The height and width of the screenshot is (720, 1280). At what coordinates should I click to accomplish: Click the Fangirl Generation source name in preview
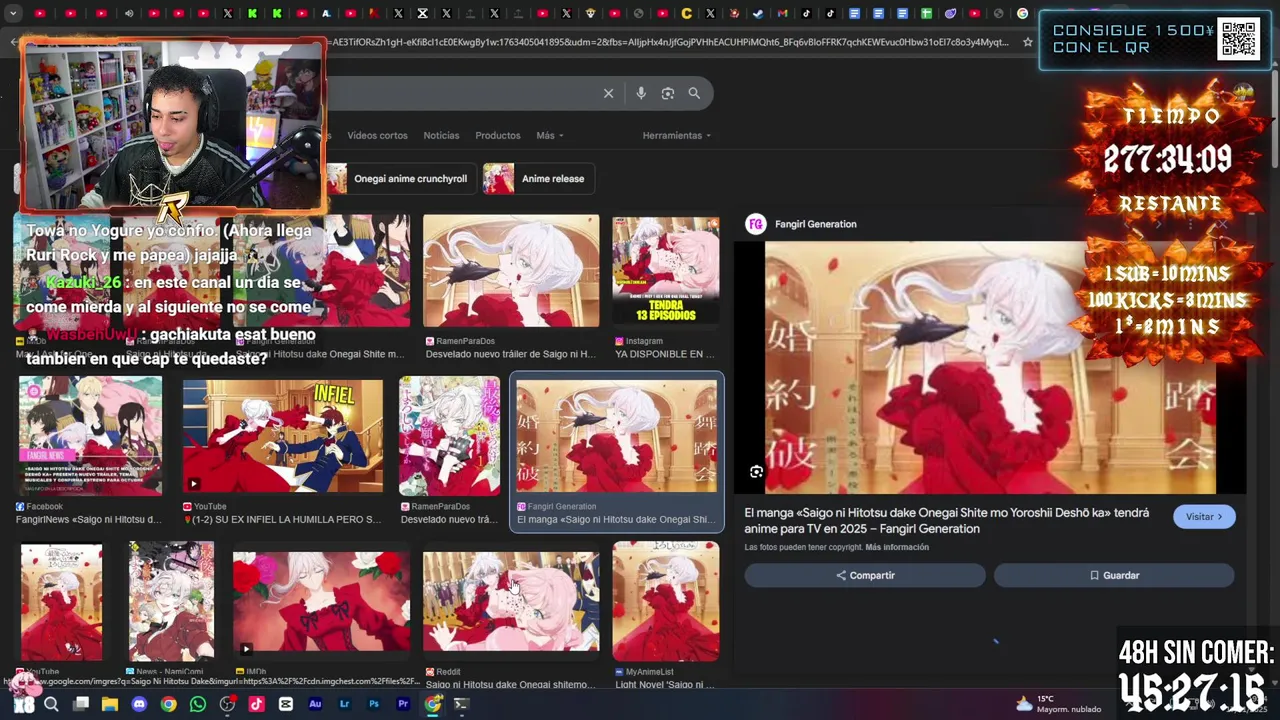point(815,224)
